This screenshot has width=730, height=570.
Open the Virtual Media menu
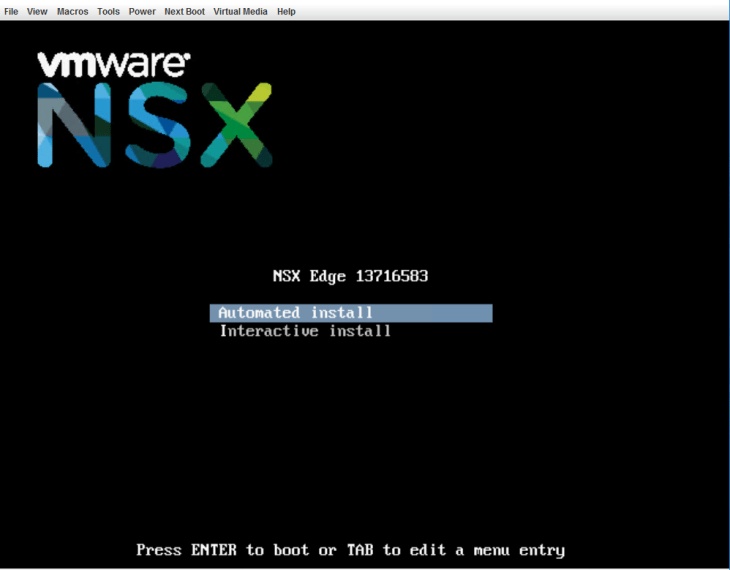[x=240, y=12]
